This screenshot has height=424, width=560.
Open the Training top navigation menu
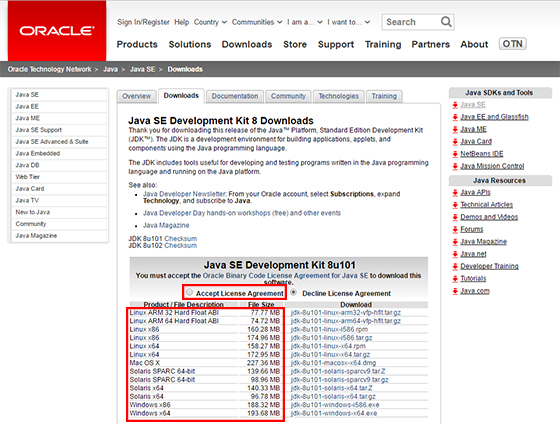coord(383,44)
